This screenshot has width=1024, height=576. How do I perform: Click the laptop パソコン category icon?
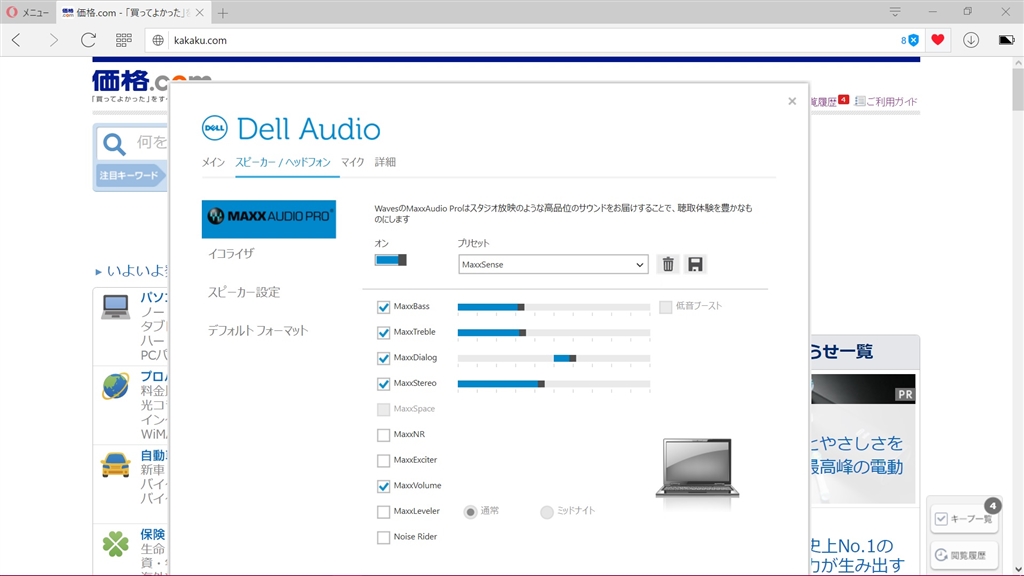pos(116,307)
